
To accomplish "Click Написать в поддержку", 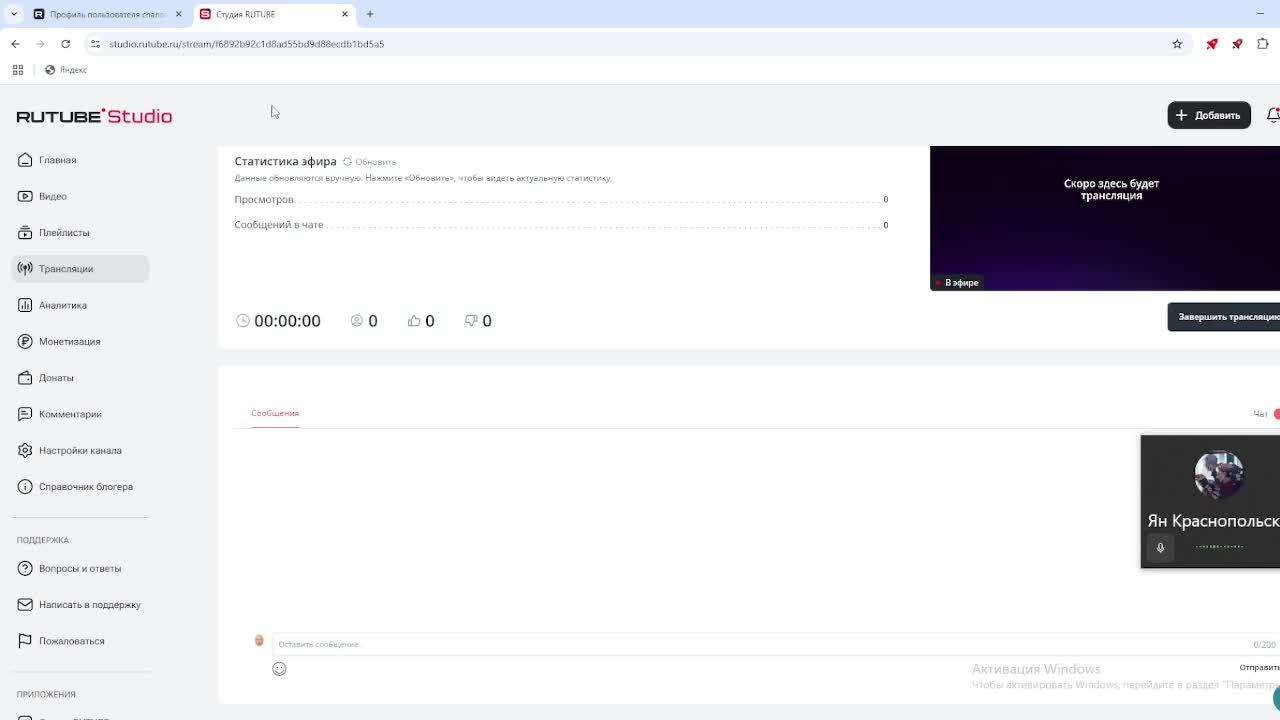I will click(89, 604).
